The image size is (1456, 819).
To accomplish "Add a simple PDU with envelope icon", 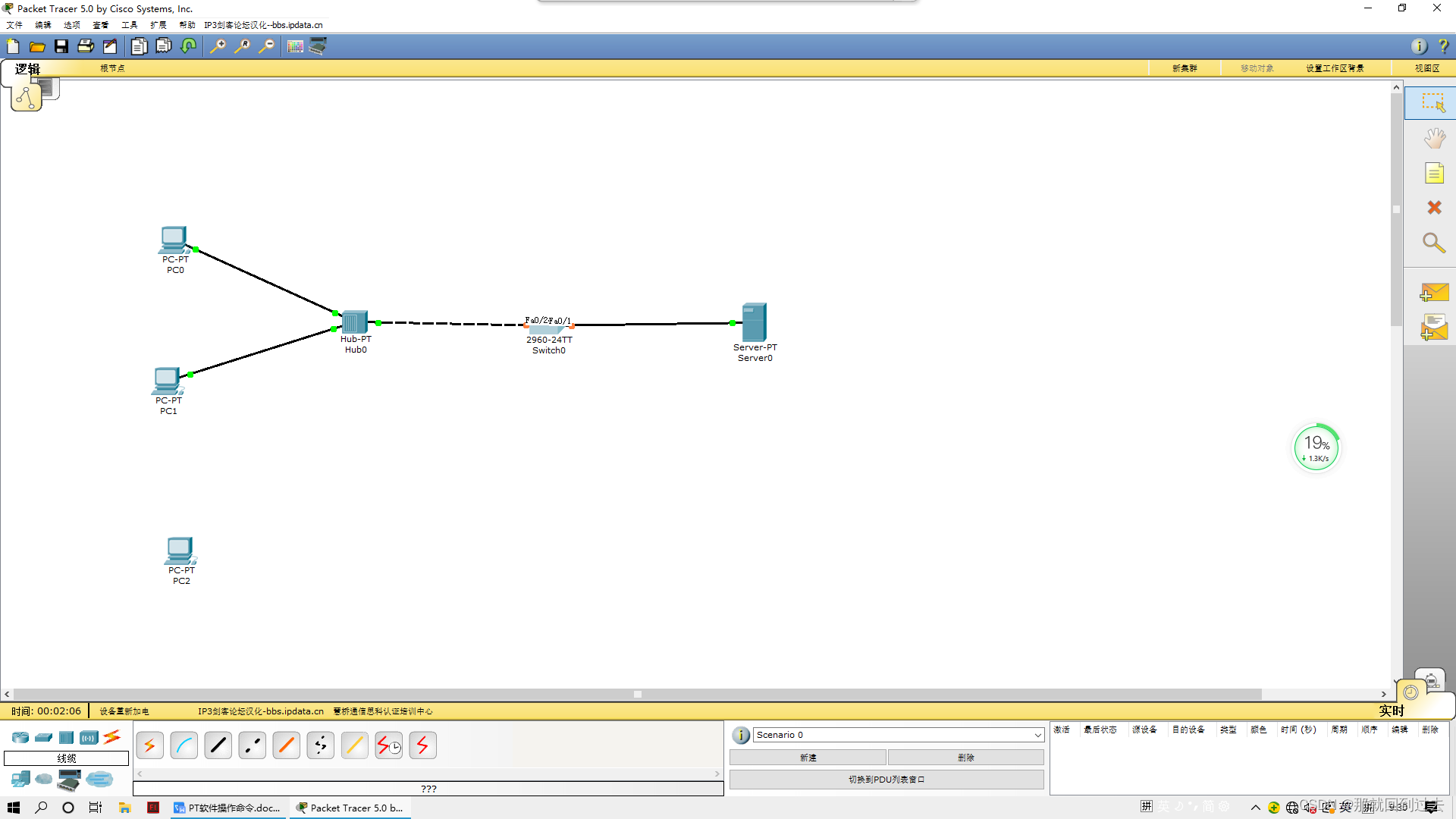I will click(1433, 293).
